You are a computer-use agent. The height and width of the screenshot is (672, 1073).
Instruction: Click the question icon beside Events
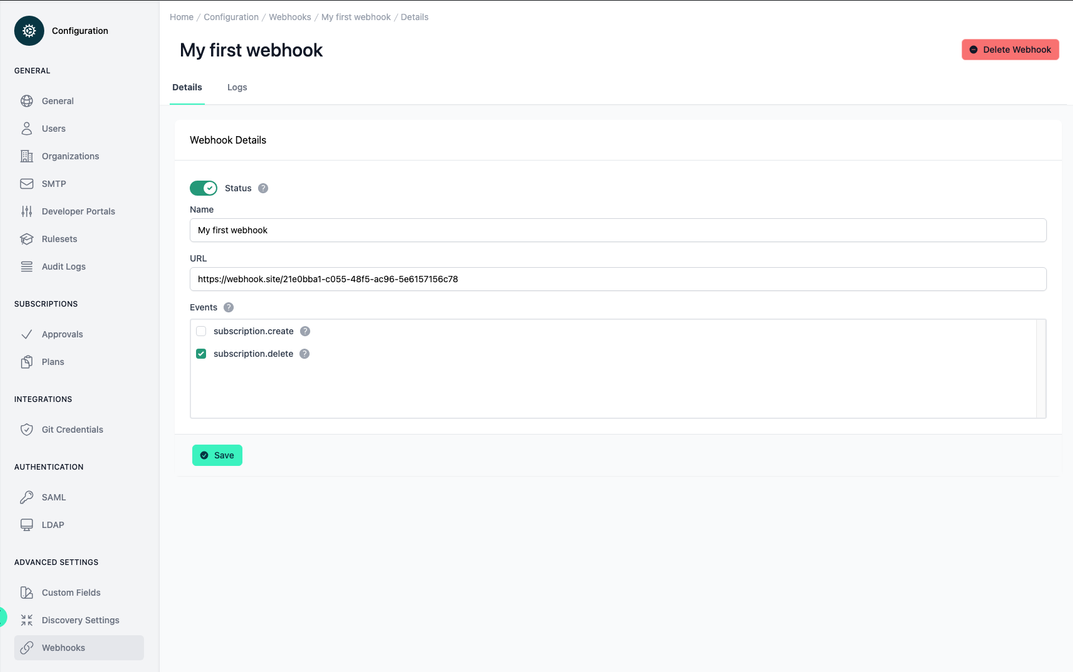coord(228,307)
